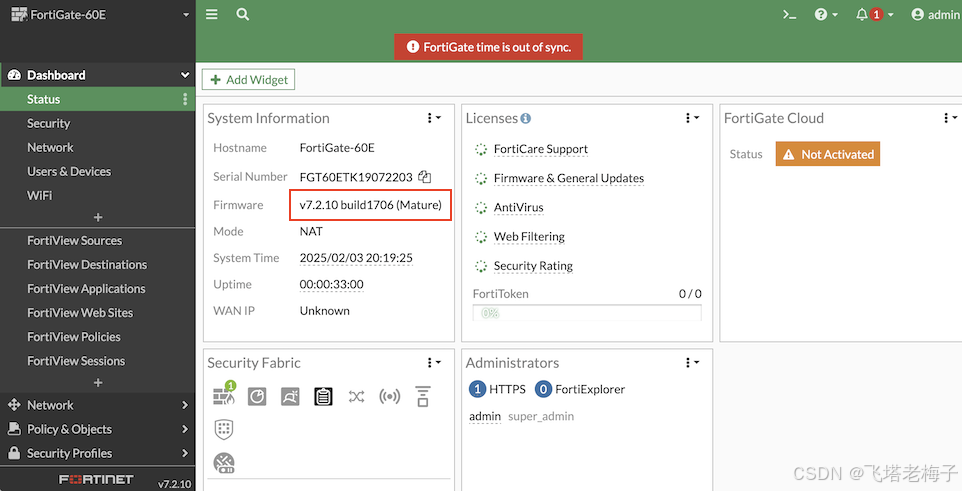Open the Security dashboard
This screenshot has height=491, width=962.
(x=48, y=123)
